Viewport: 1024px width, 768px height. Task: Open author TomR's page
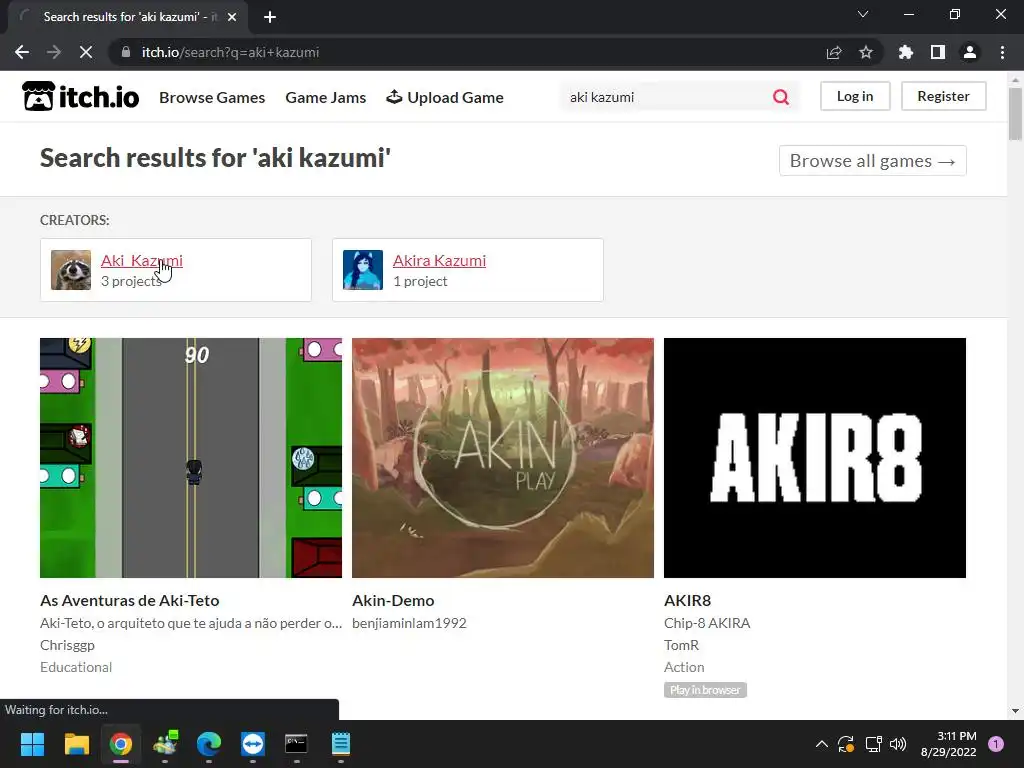tap(681, 645)
